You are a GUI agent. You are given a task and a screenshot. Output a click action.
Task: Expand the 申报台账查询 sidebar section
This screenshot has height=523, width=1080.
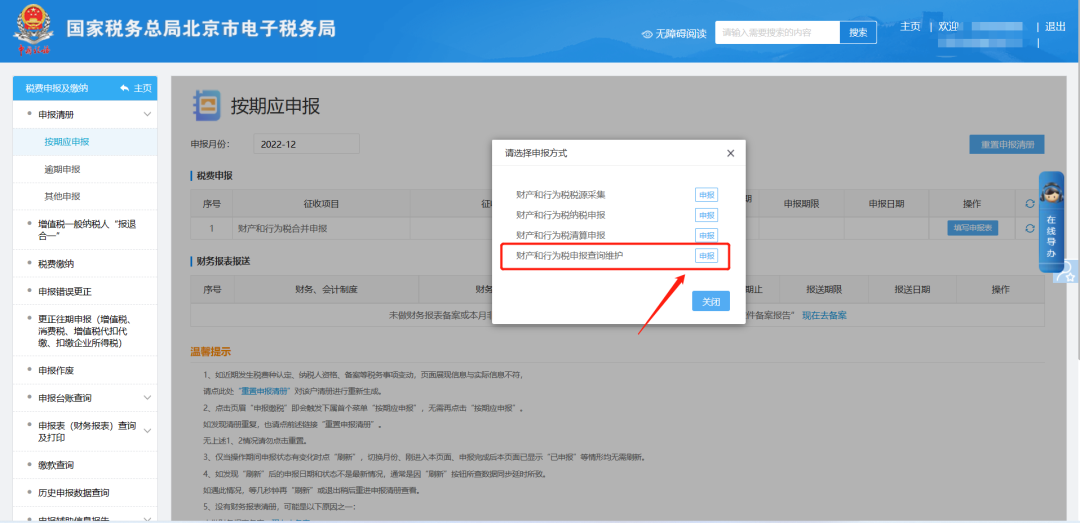[x=148, y=398]
